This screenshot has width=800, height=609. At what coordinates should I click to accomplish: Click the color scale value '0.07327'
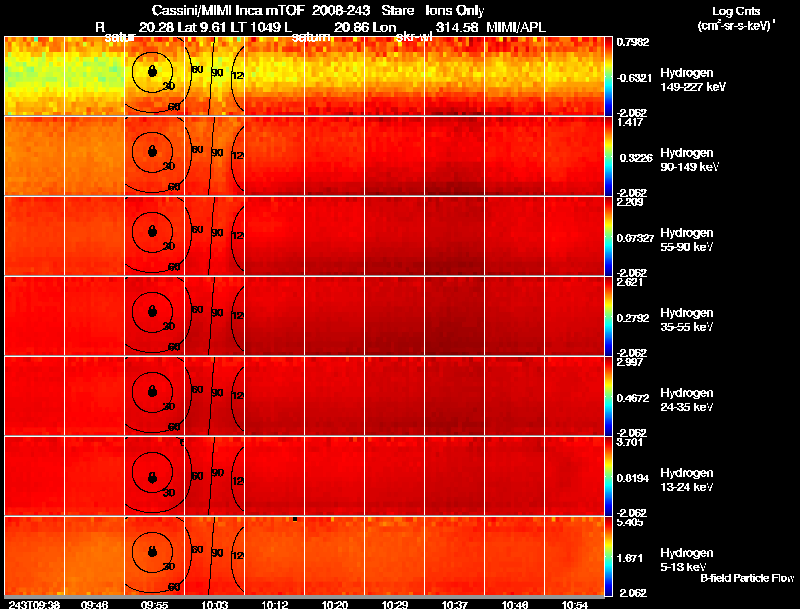point(635,238)
